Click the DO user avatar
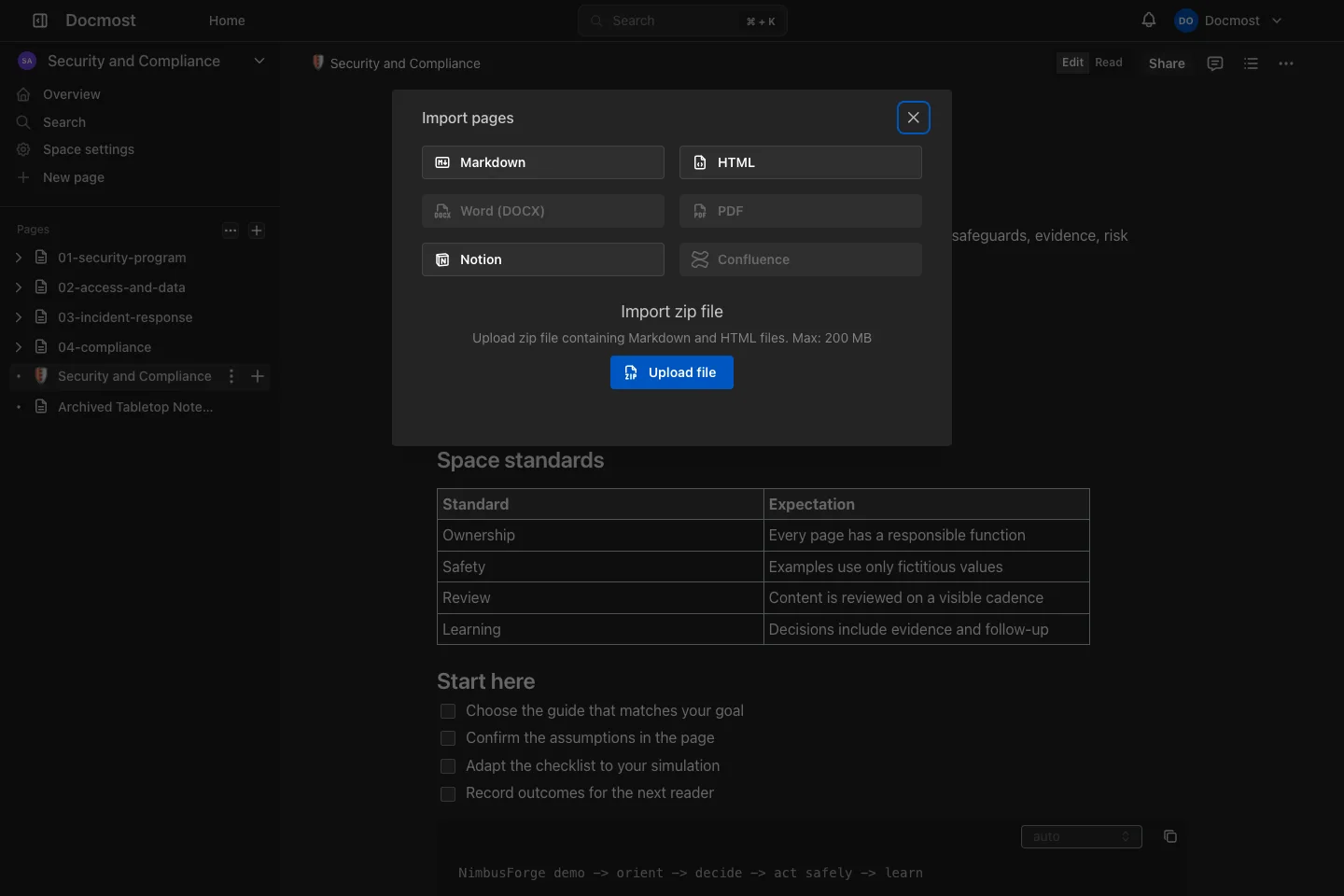This screenshot has height=896, width=1344. click(x=1185, y=21)
